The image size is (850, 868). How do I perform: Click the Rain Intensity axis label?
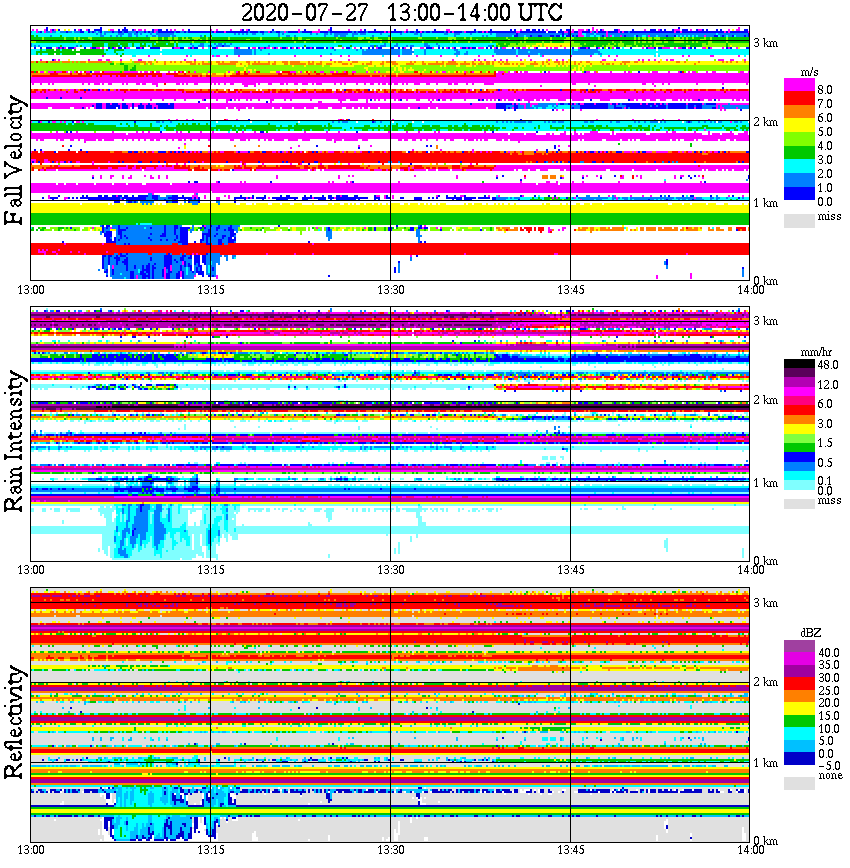15,441
